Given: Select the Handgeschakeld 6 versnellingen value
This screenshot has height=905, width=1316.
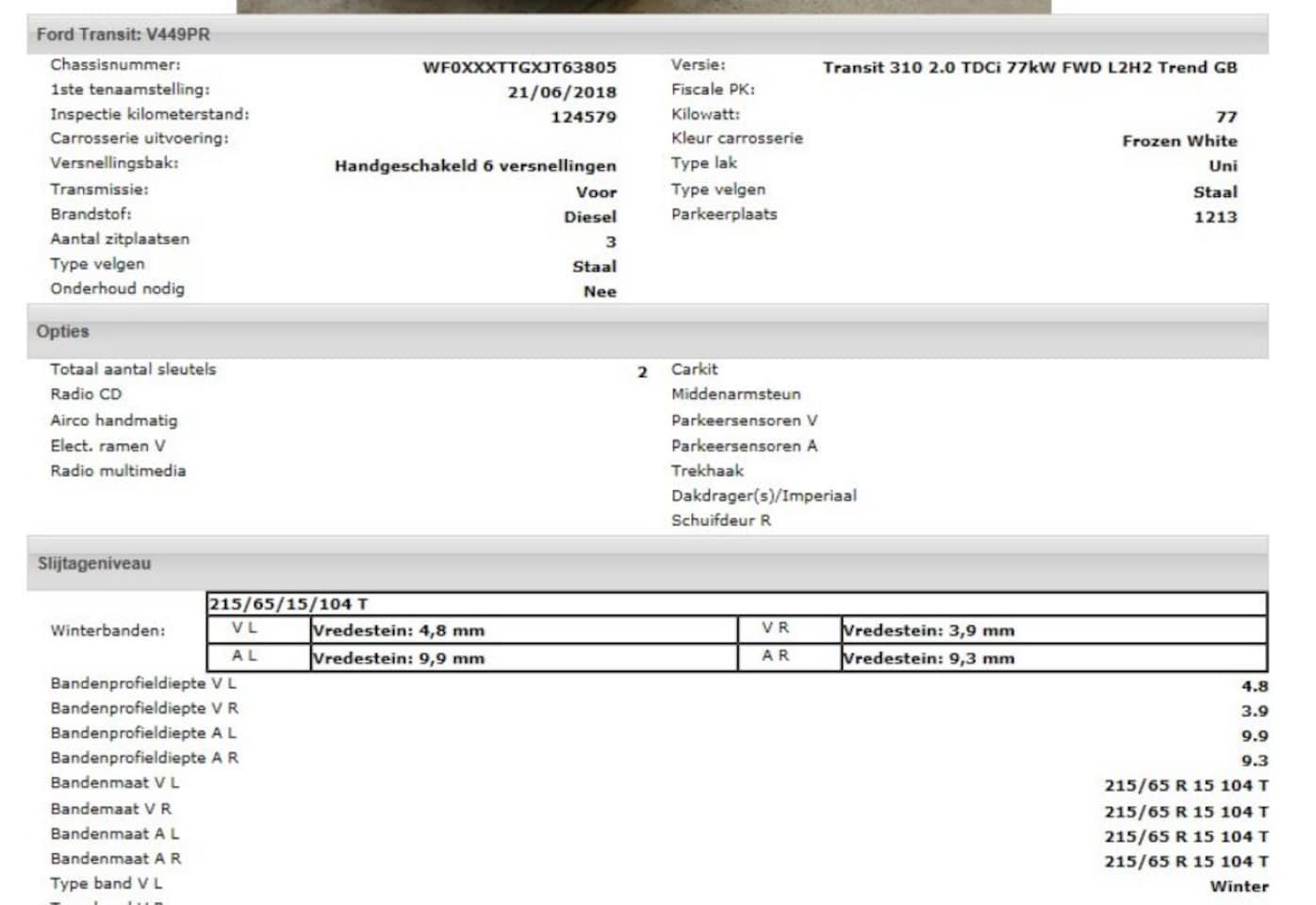Looking at the screenshot, I should click(x=475, y=166).
